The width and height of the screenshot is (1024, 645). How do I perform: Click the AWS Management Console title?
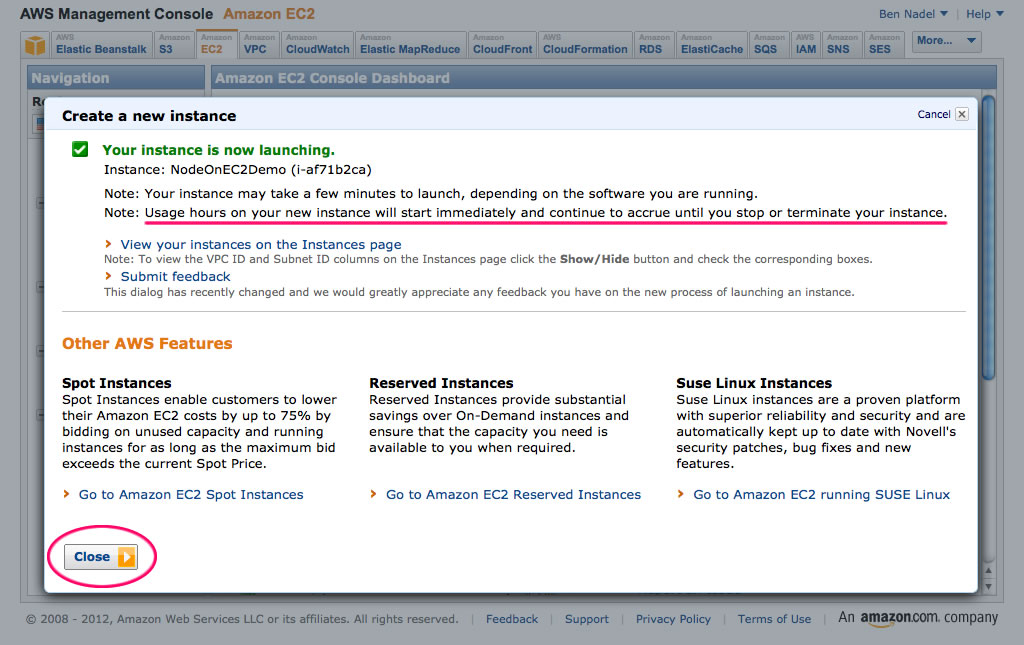click(116, 14)
